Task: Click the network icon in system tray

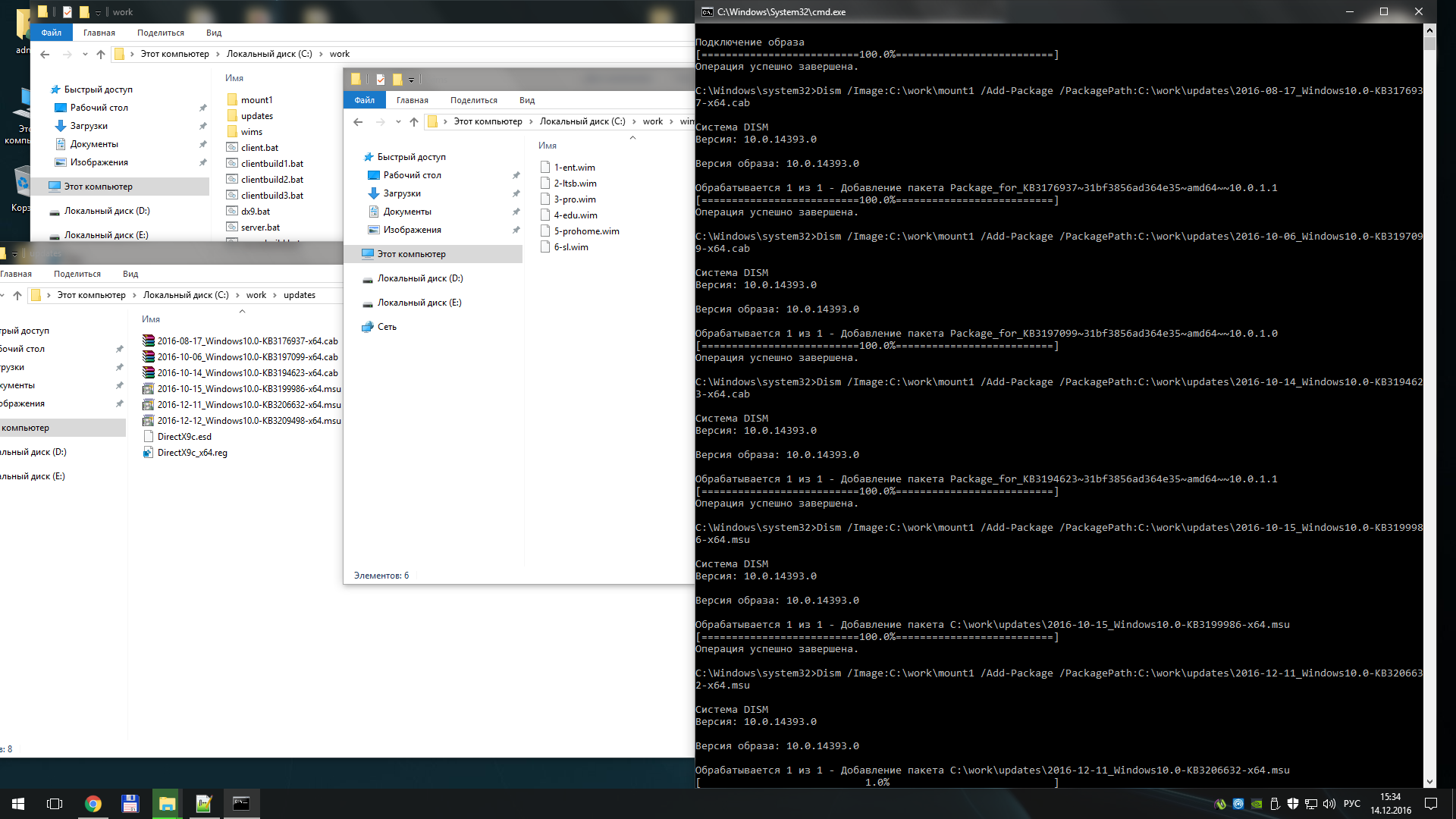Action: [x=1311, y=804]
